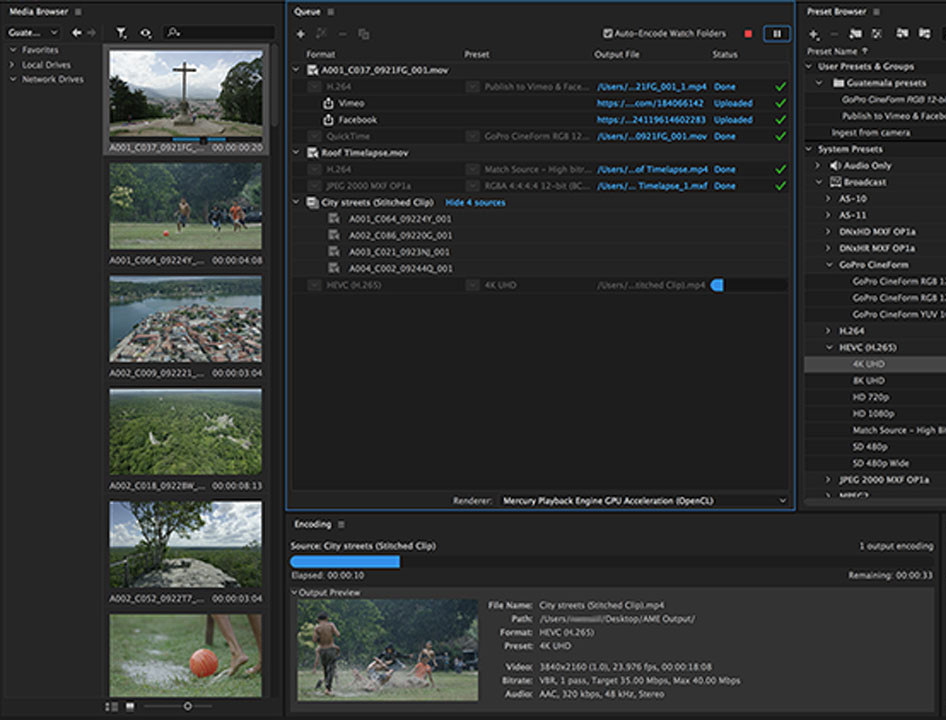Open the Media Browser panel menu icon

[x=78, y=11]
